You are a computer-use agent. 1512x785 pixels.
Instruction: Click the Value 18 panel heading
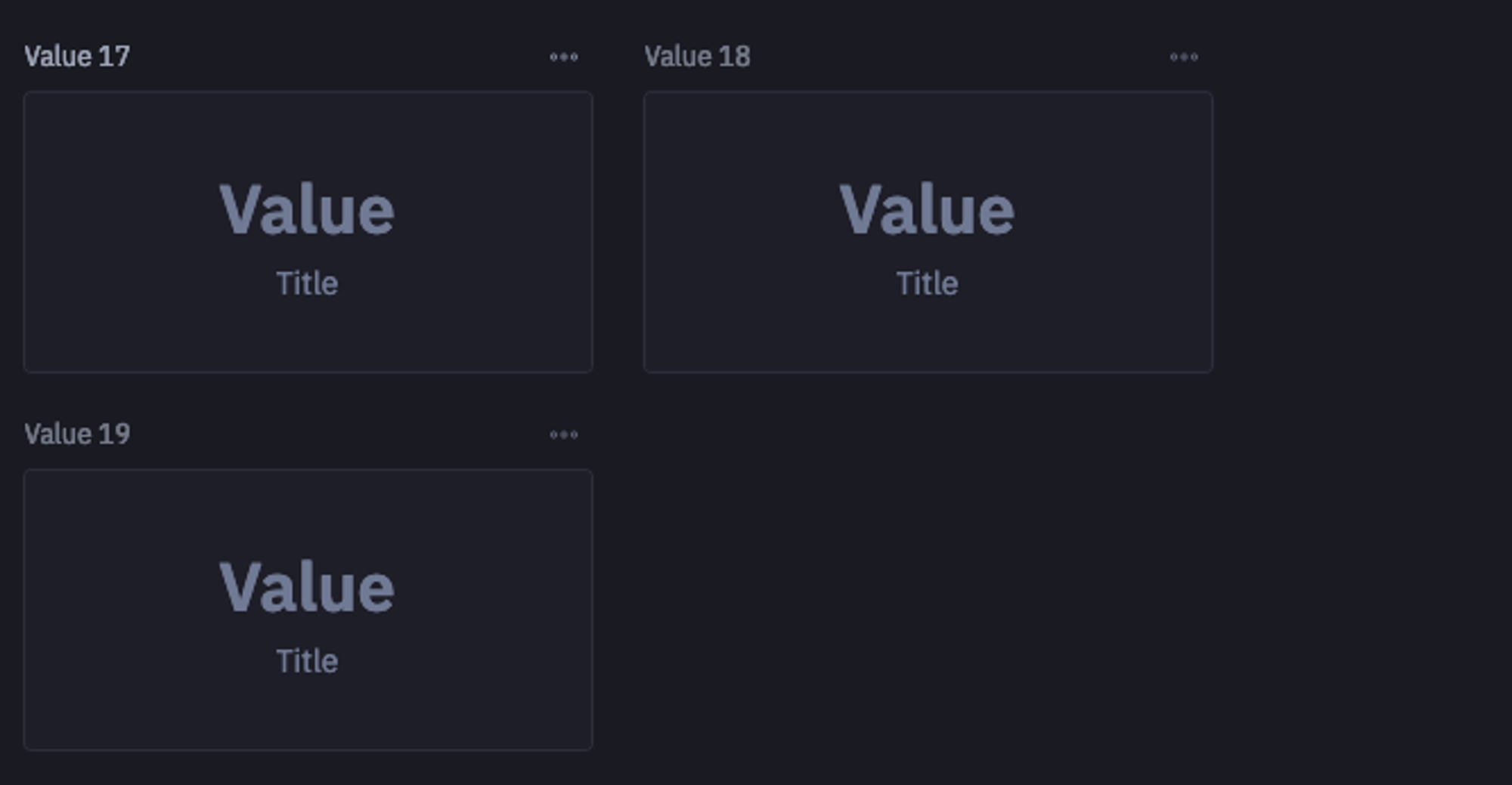pos(697,56)
